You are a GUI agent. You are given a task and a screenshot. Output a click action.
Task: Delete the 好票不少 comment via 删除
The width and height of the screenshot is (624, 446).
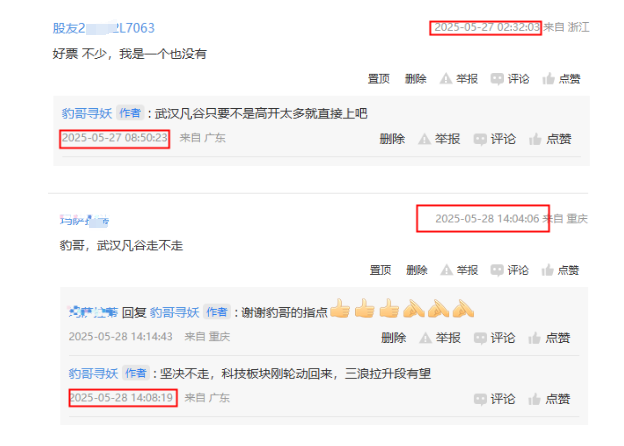pos(415,79)
